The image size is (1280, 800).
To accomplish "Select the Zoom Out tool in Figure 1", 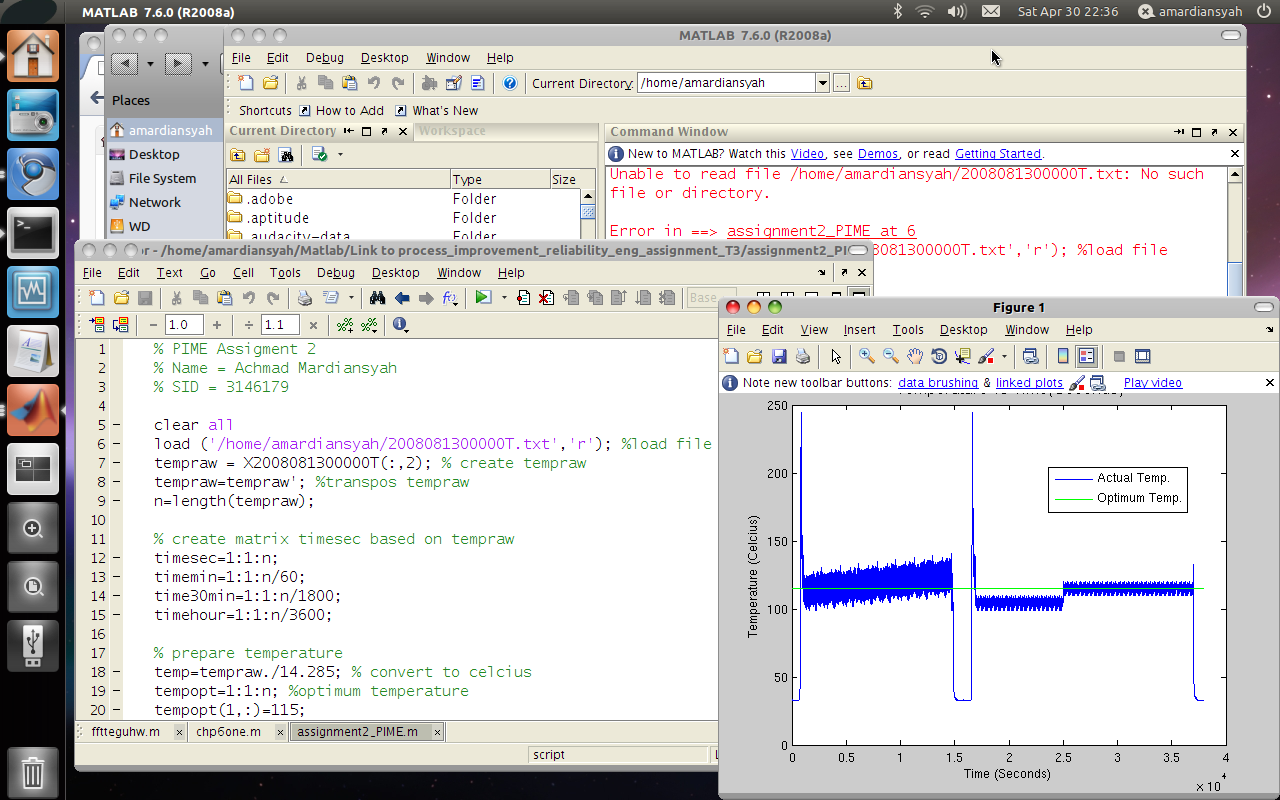I will tap(890, 356).
